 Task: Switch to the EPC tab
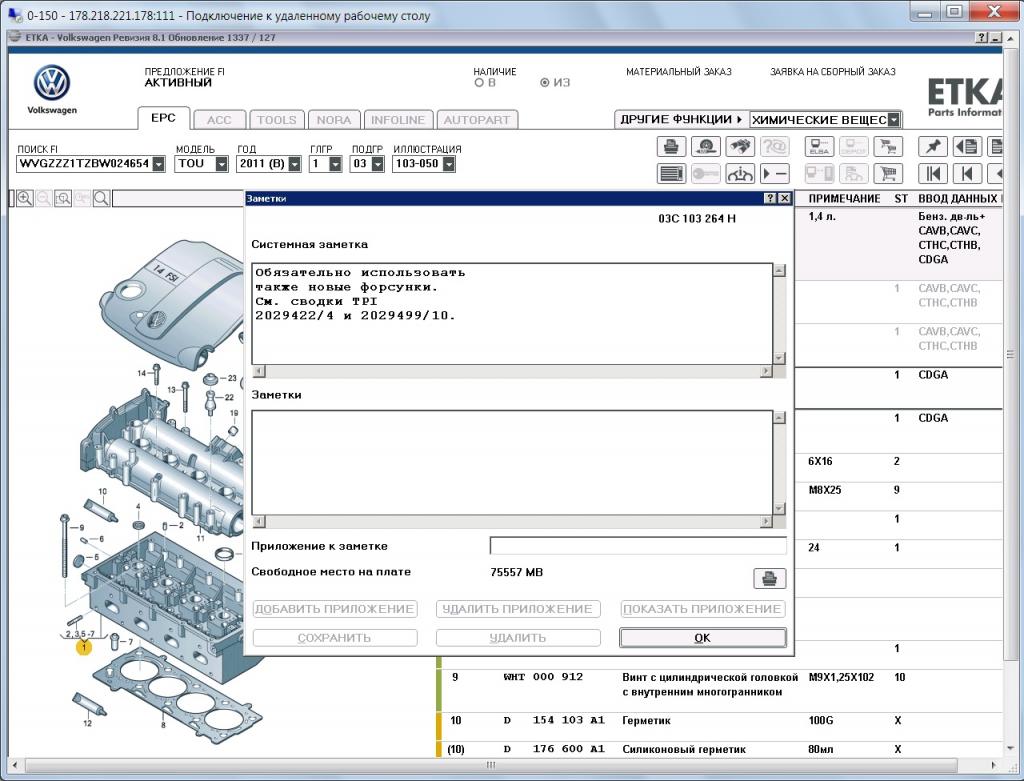tap(163, 118)
